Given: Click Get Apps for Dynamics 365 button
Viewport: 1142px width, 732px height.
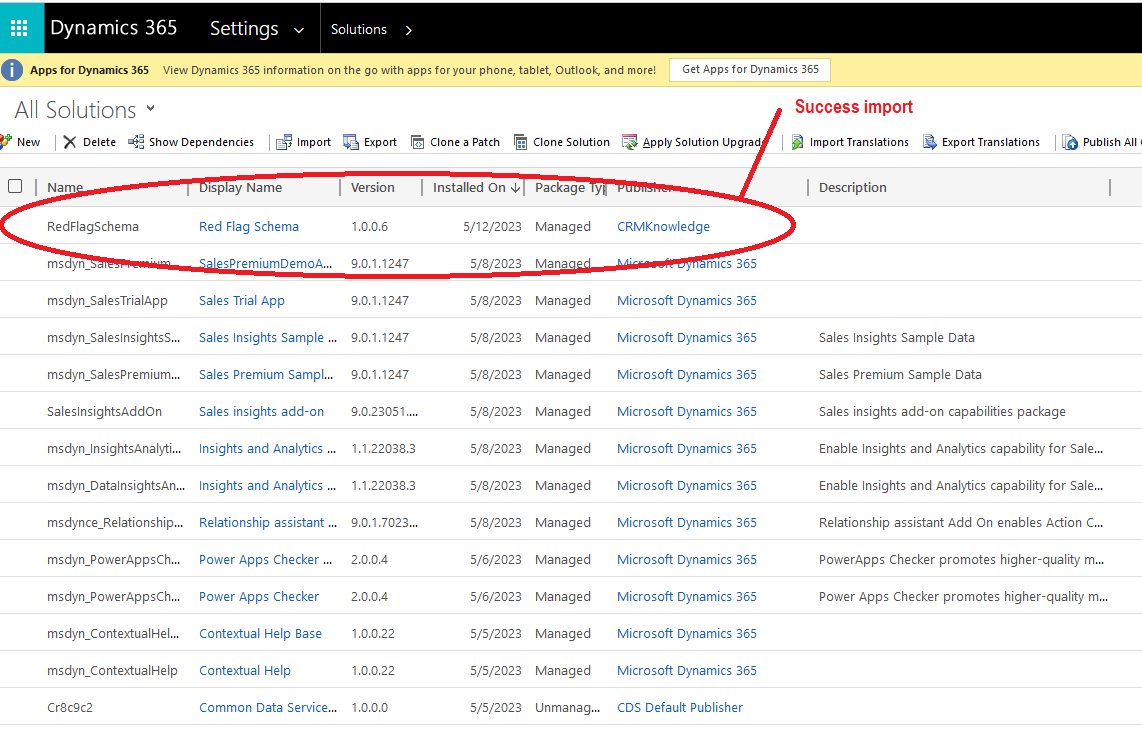Looking at the screenshot, I should coord(750,69).
